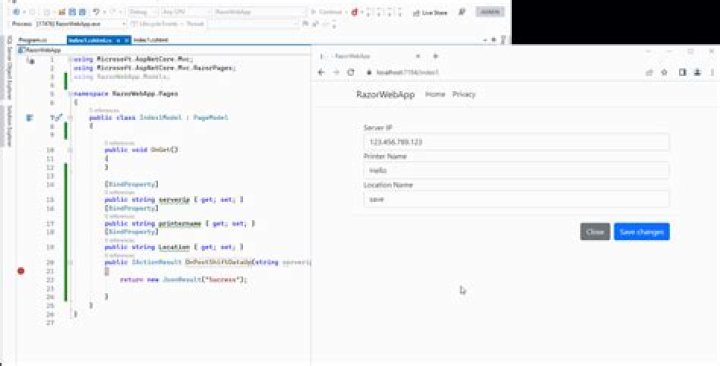
Task: Click the return new JsonResult line
Action: (184, 280)
